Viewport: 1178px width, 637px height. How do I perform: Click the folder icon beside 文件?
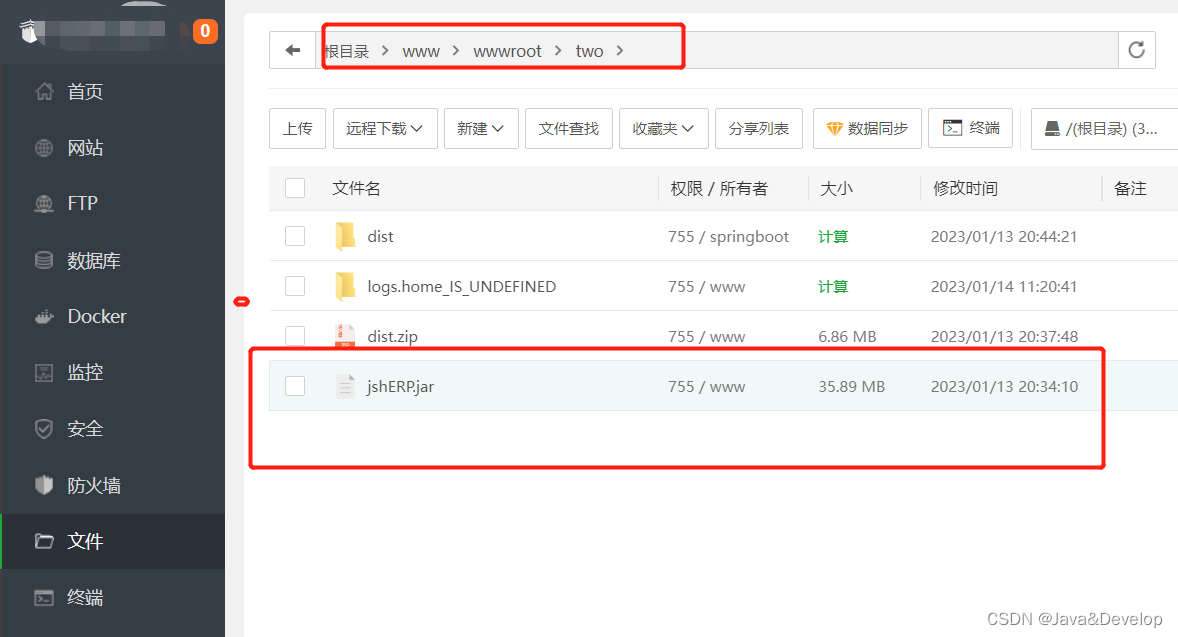44,541
